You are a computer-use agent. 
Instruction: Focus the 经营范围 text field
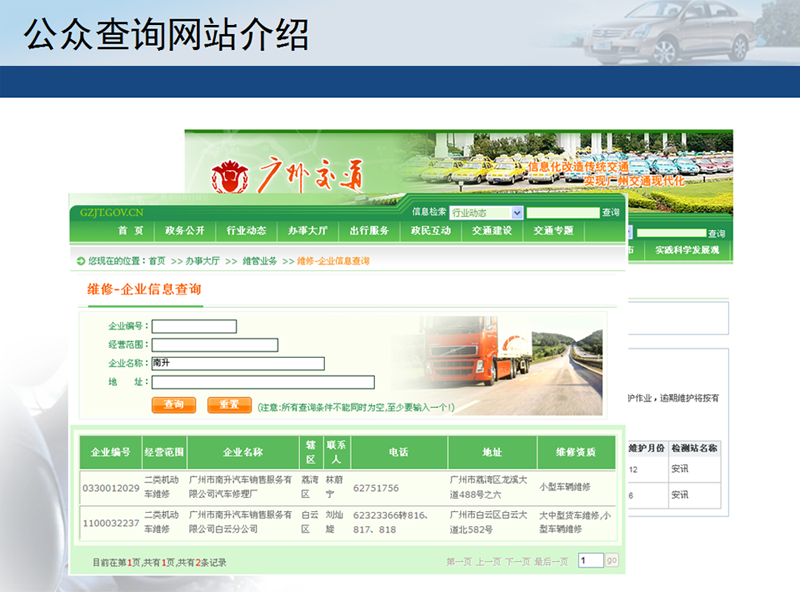pyautogui.click(x=214, y=345)
